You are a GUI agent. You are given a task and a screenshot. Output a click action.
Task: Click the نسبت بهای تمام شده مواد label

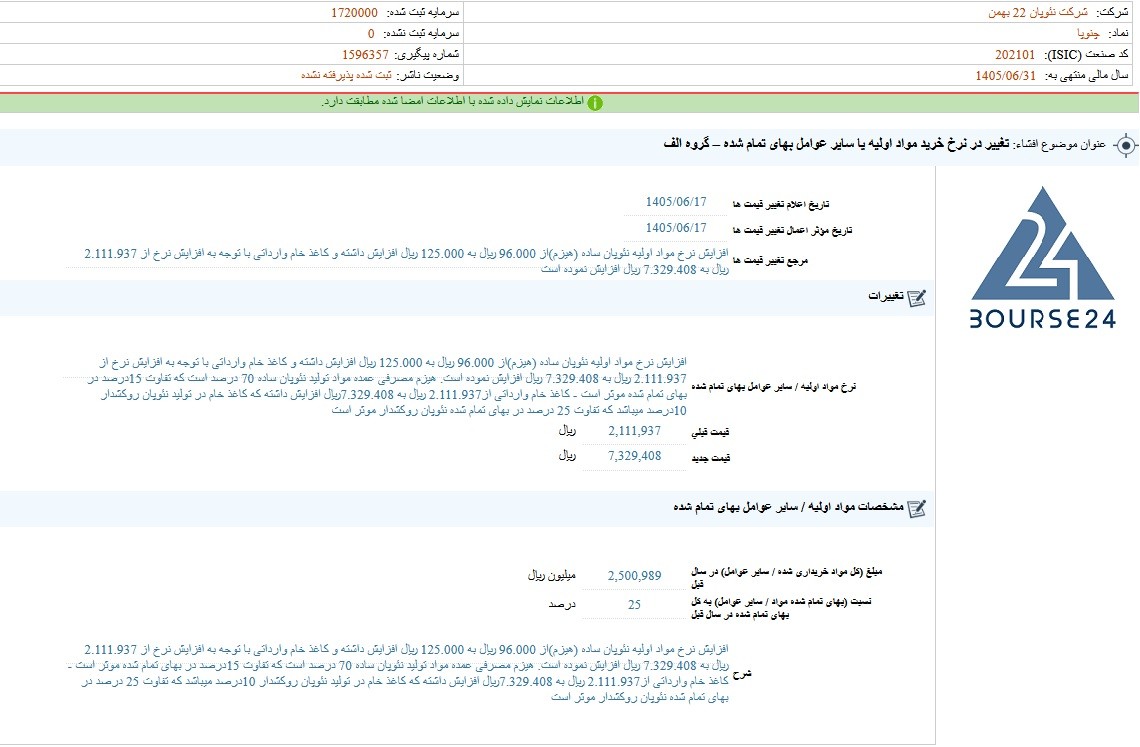[x=782, y=608]
